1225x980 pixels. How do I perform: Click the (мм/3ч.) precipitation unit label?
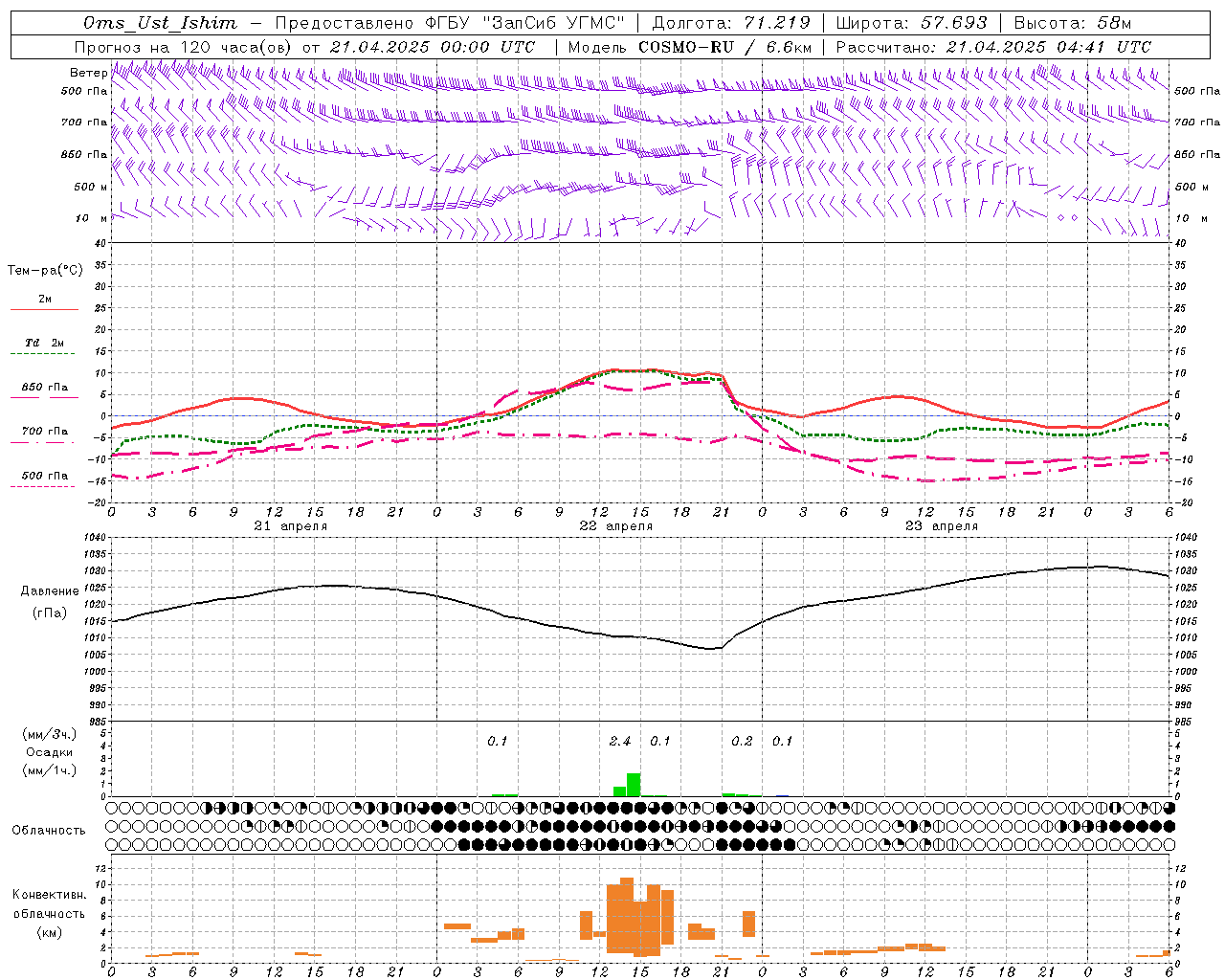click(50, 734)
